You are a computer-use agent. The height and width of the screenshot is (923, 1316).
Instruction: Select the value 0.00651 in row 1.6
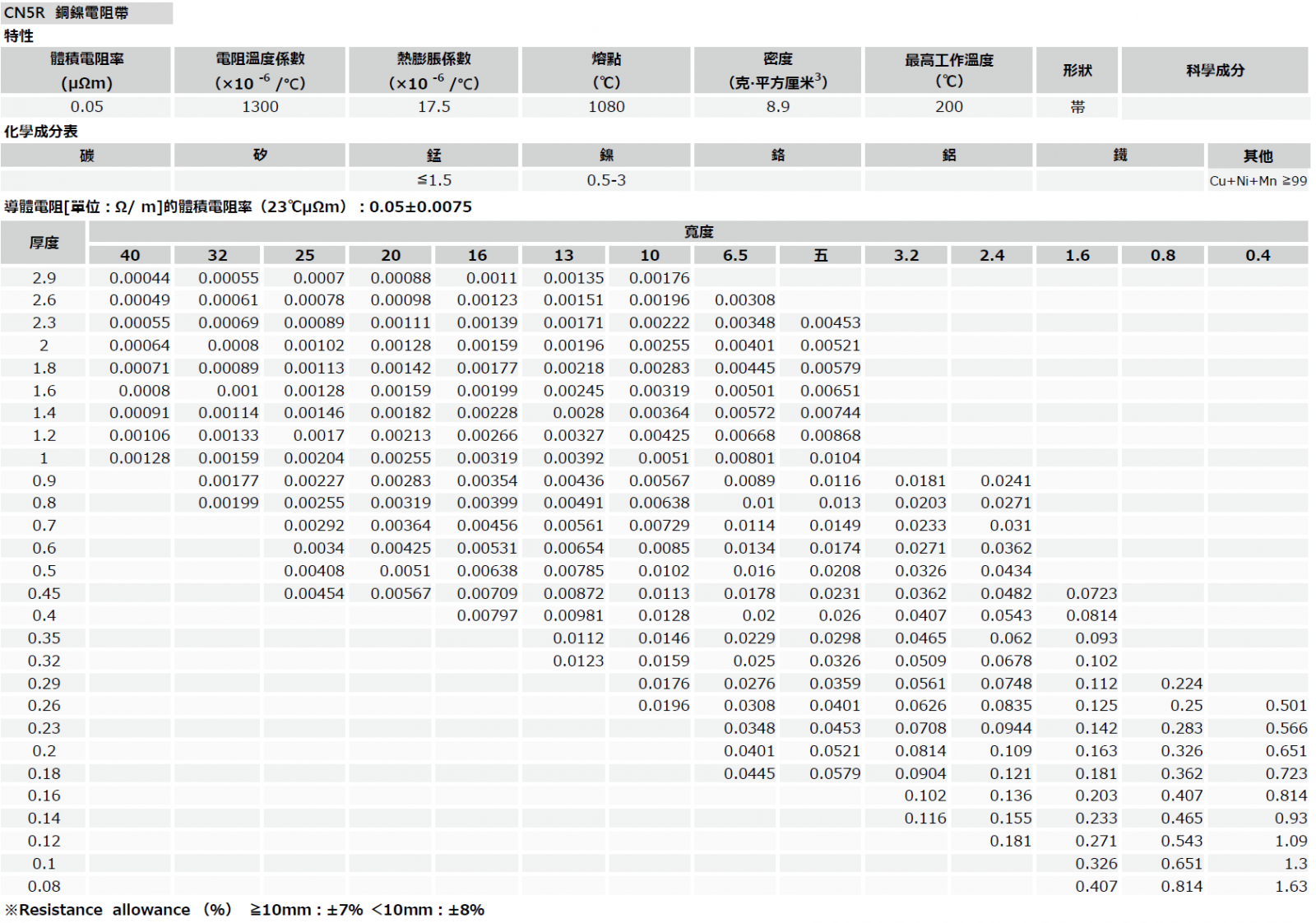pos(830,391)
